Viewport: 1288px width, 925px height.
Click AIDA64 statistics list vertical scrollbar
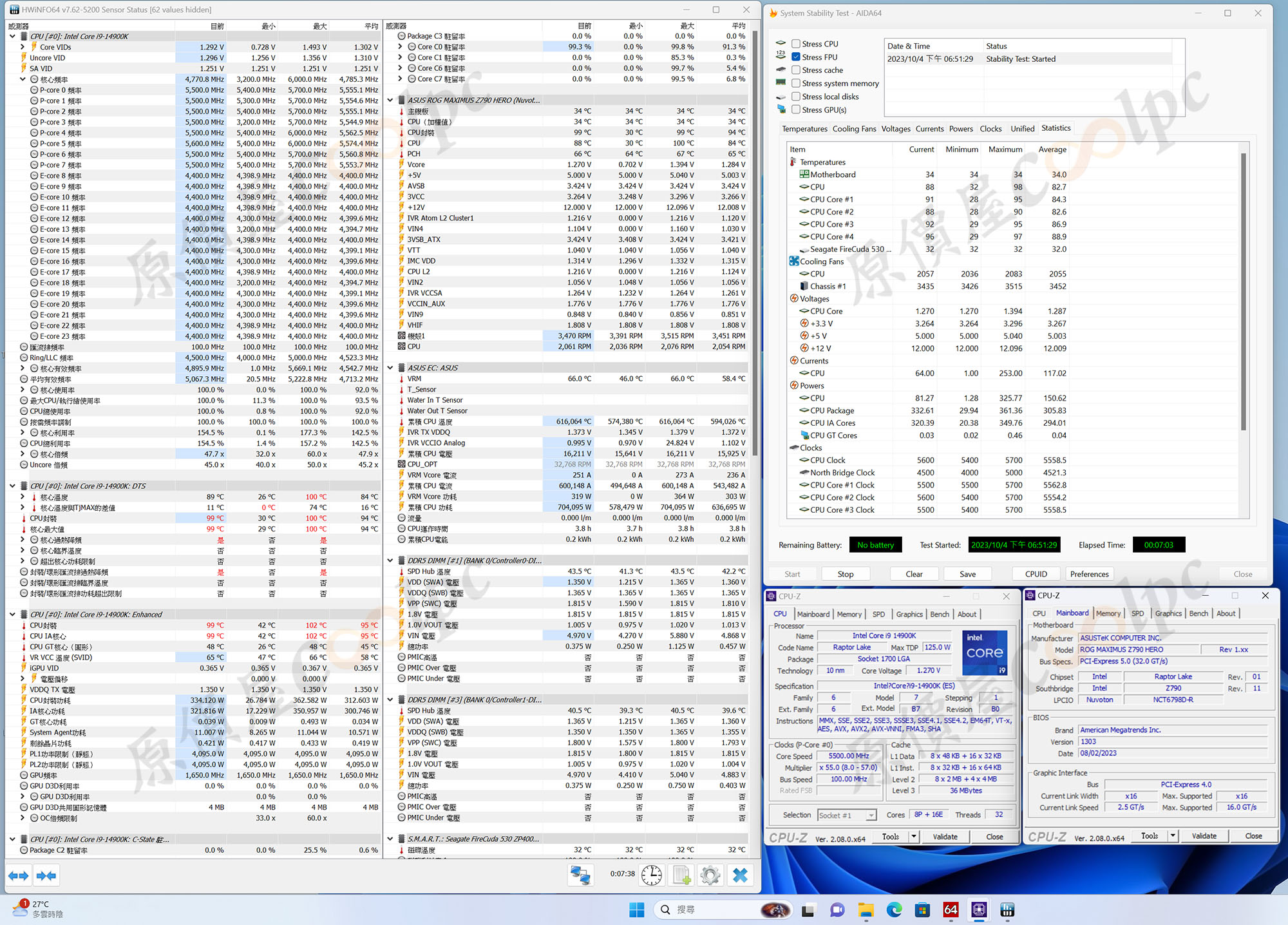point(1243,292)
